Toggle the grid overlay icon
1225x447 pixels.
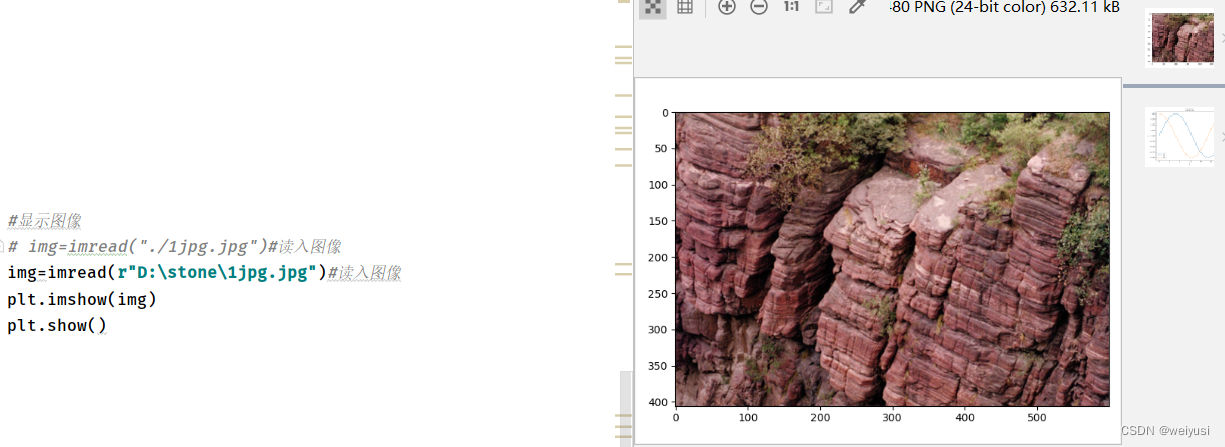pyautogui.click(x=685, y=8)
